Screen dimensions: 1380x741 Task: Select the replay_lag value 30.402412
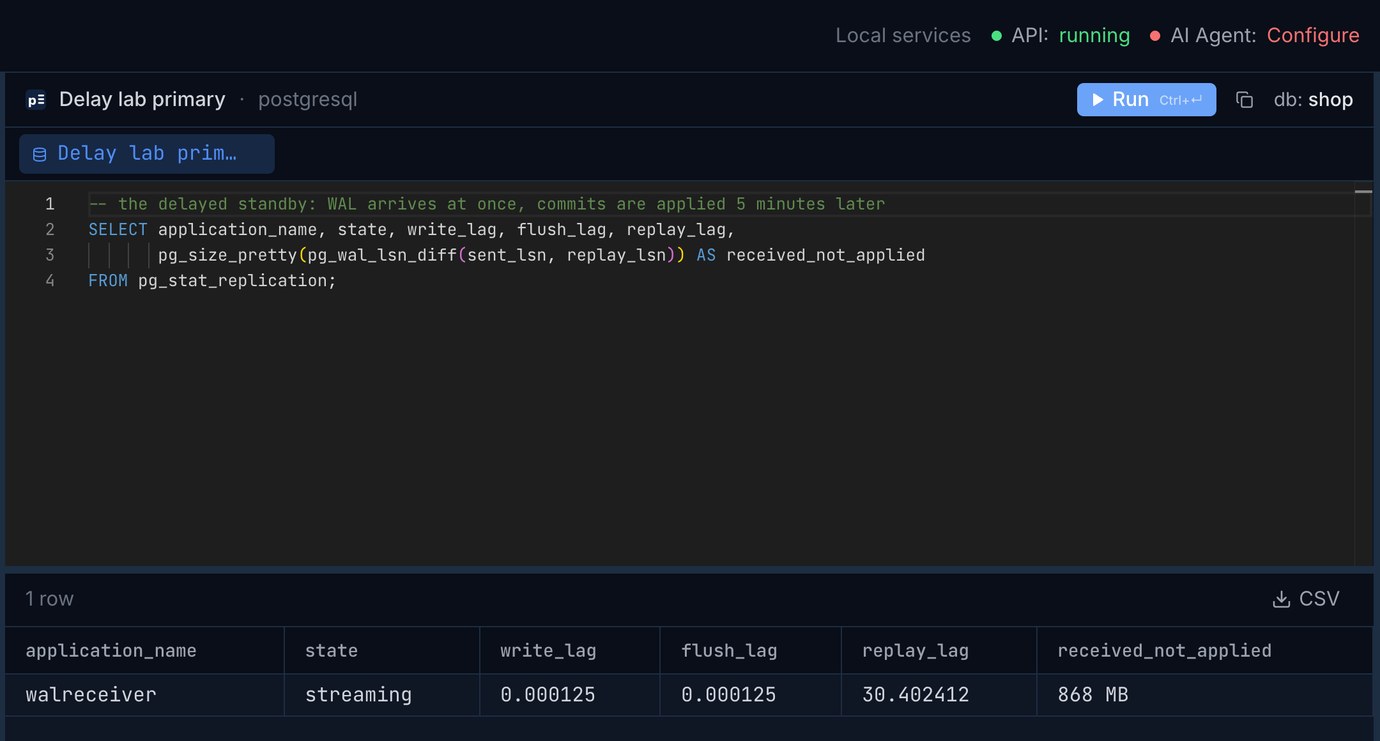tap(939, 695)
